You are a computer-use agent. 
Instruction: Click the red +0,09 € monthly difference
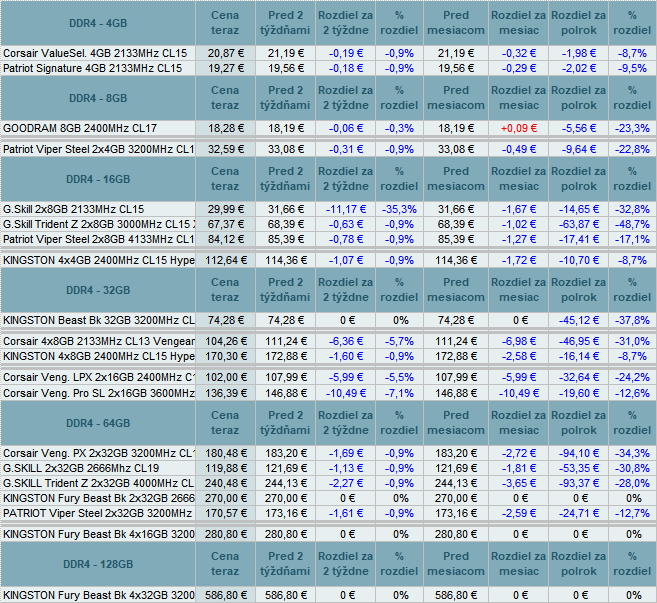click(519, 128)
